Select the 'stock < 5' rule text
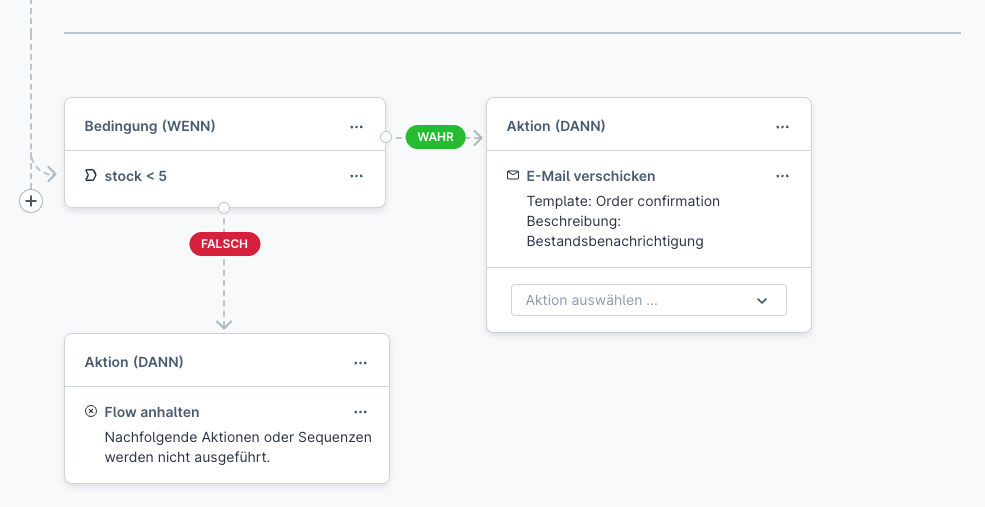Viewport: 985px width, 507px height. coord(136,176)
